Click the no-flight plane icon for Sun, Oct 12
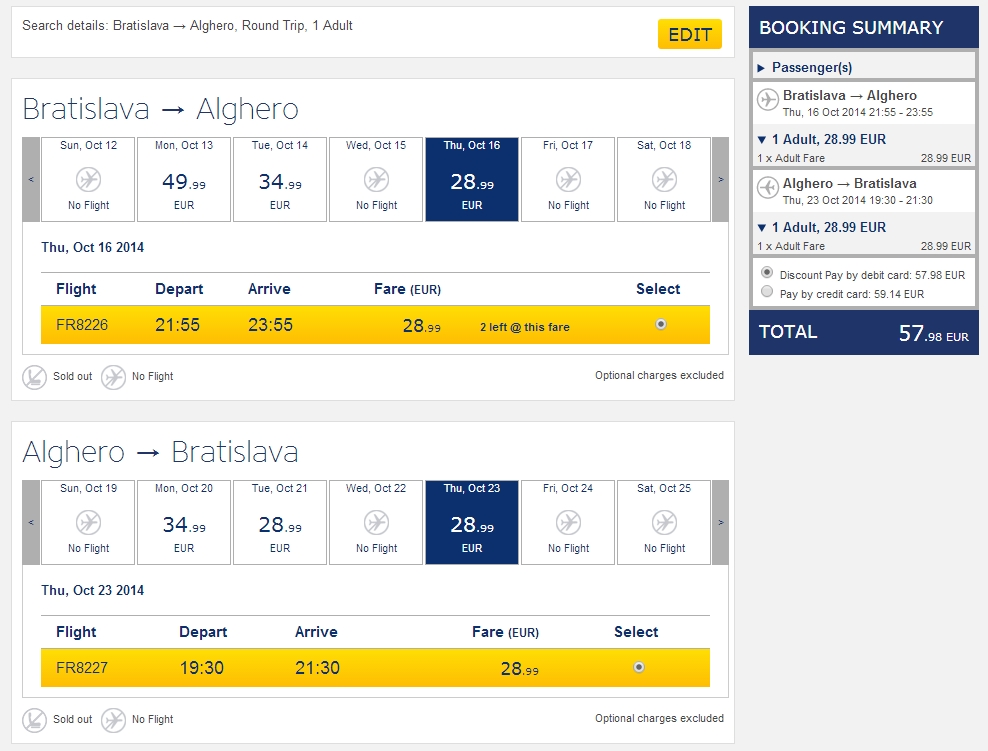 click(x=88, y=180)
